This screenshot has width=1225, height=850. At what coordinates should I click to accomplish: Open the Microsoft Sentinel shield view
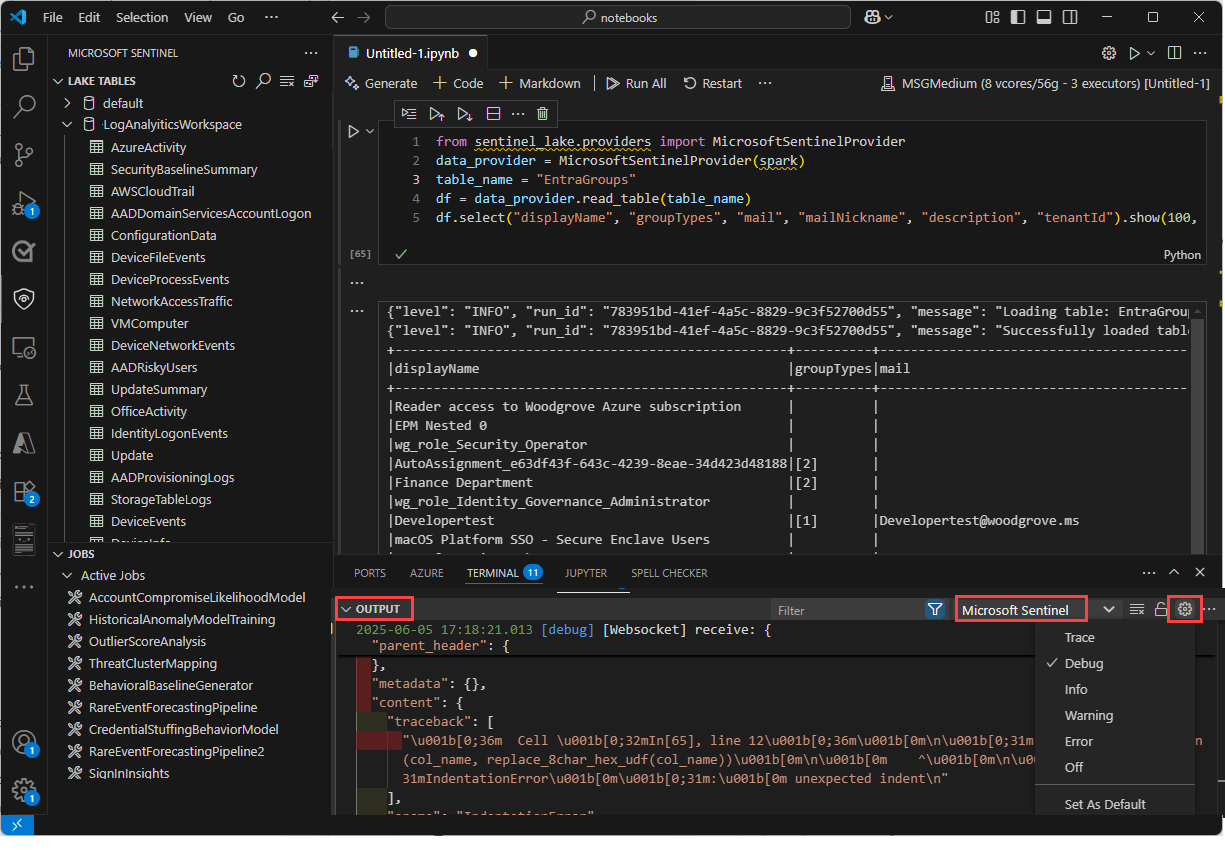(x=24, y=299)
